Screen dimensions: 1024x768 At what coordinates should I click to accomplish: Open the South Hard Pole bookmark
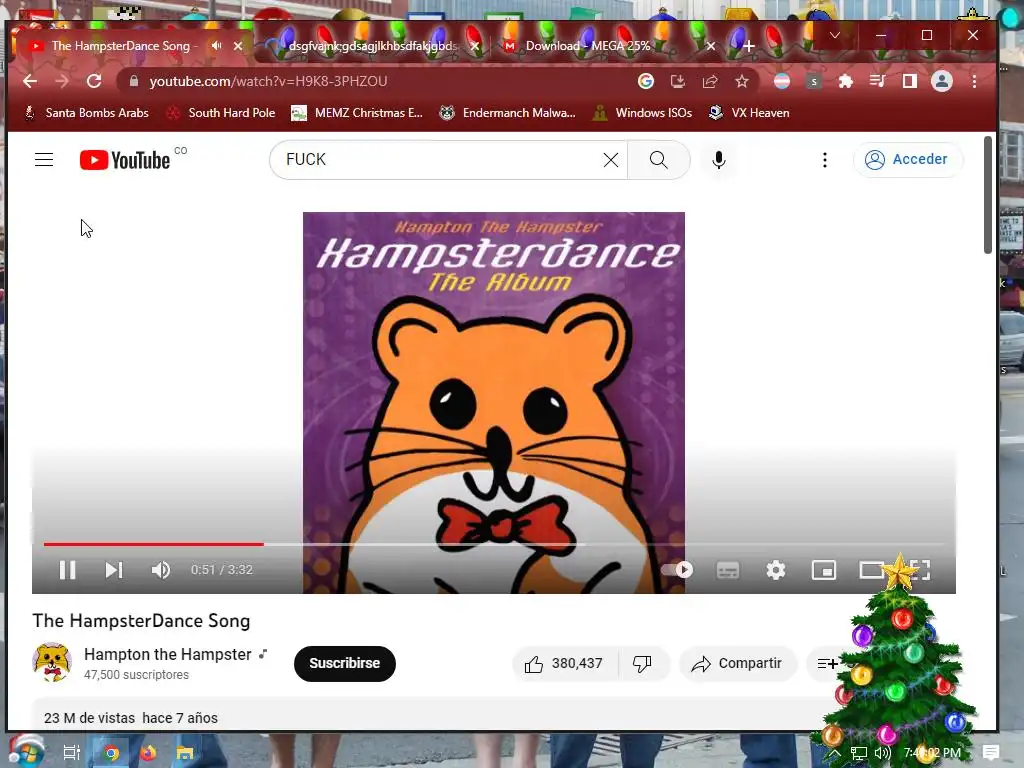(x=221, y=113)
